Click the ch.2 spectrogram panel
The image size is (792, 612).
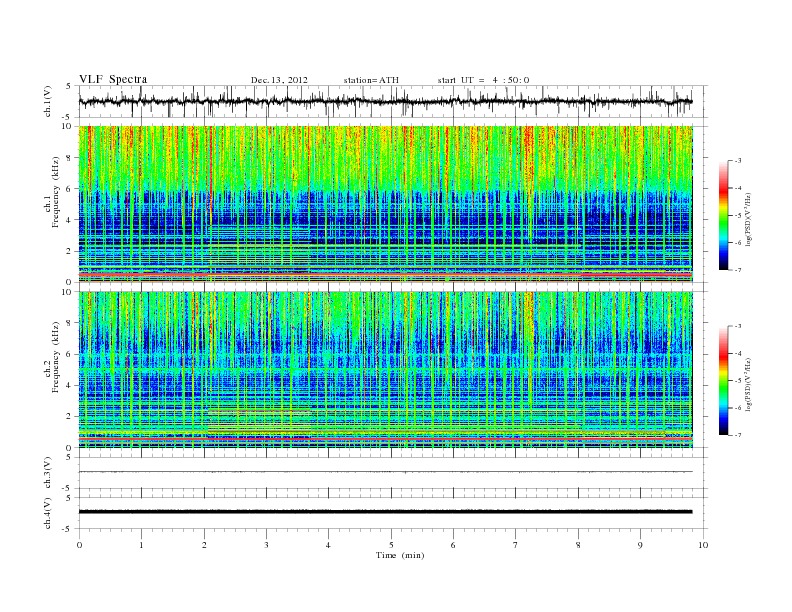coord(385,370)
